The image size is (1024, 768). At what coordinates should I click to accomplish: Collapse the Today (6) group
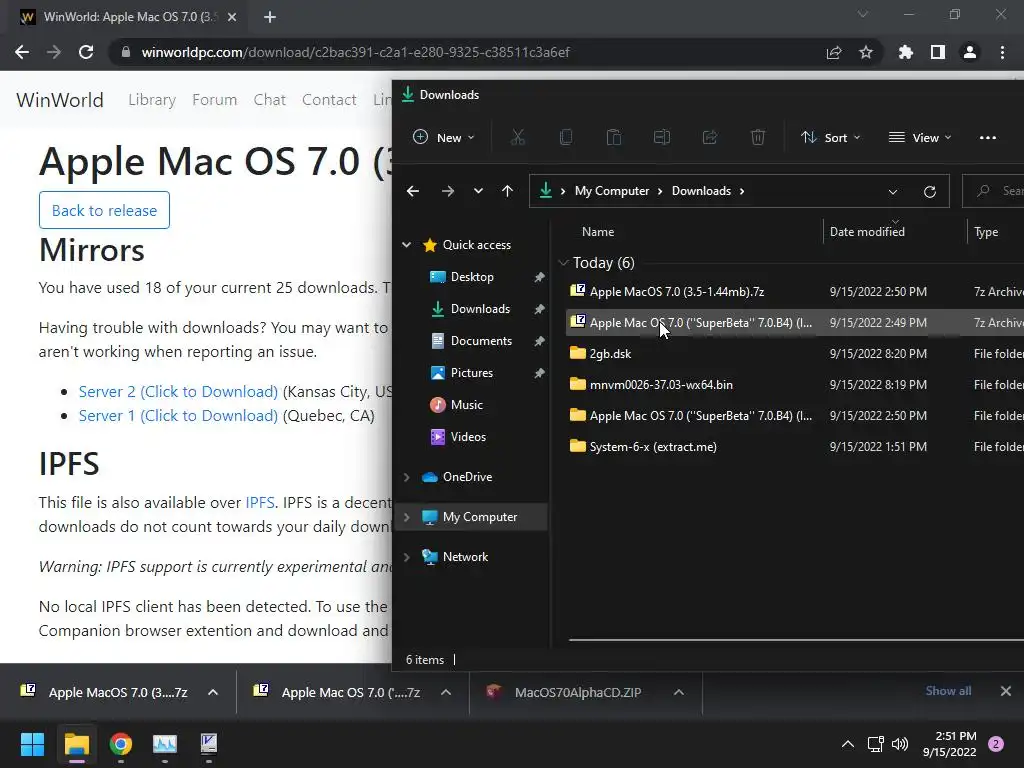pos(563,263)
